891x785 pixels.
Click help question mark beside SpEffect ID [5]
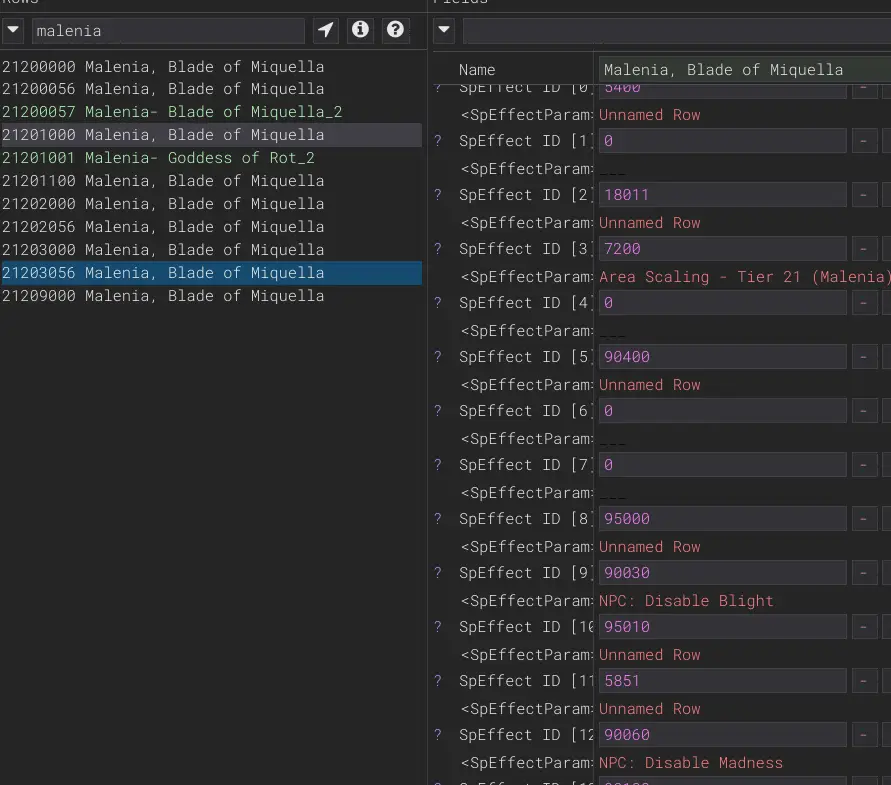point(438,357)
